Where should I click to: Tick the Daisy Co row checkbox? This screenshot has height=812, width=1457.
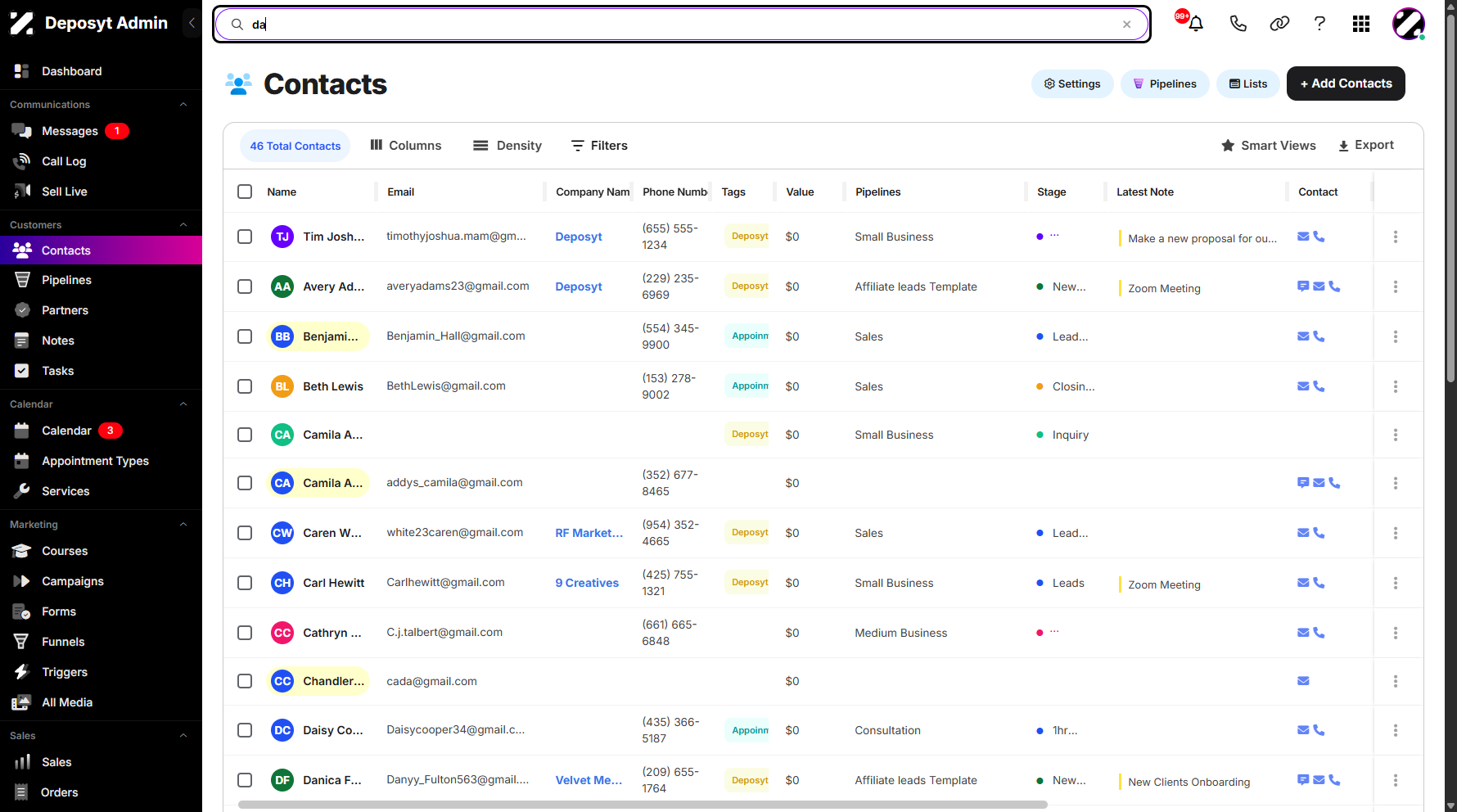245,730
